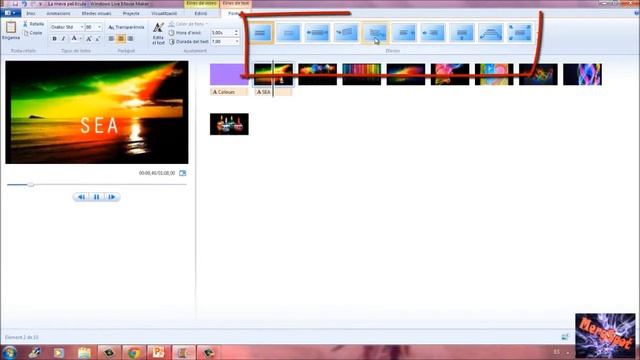Click the start time spinner arrows

tap(236, 33)
